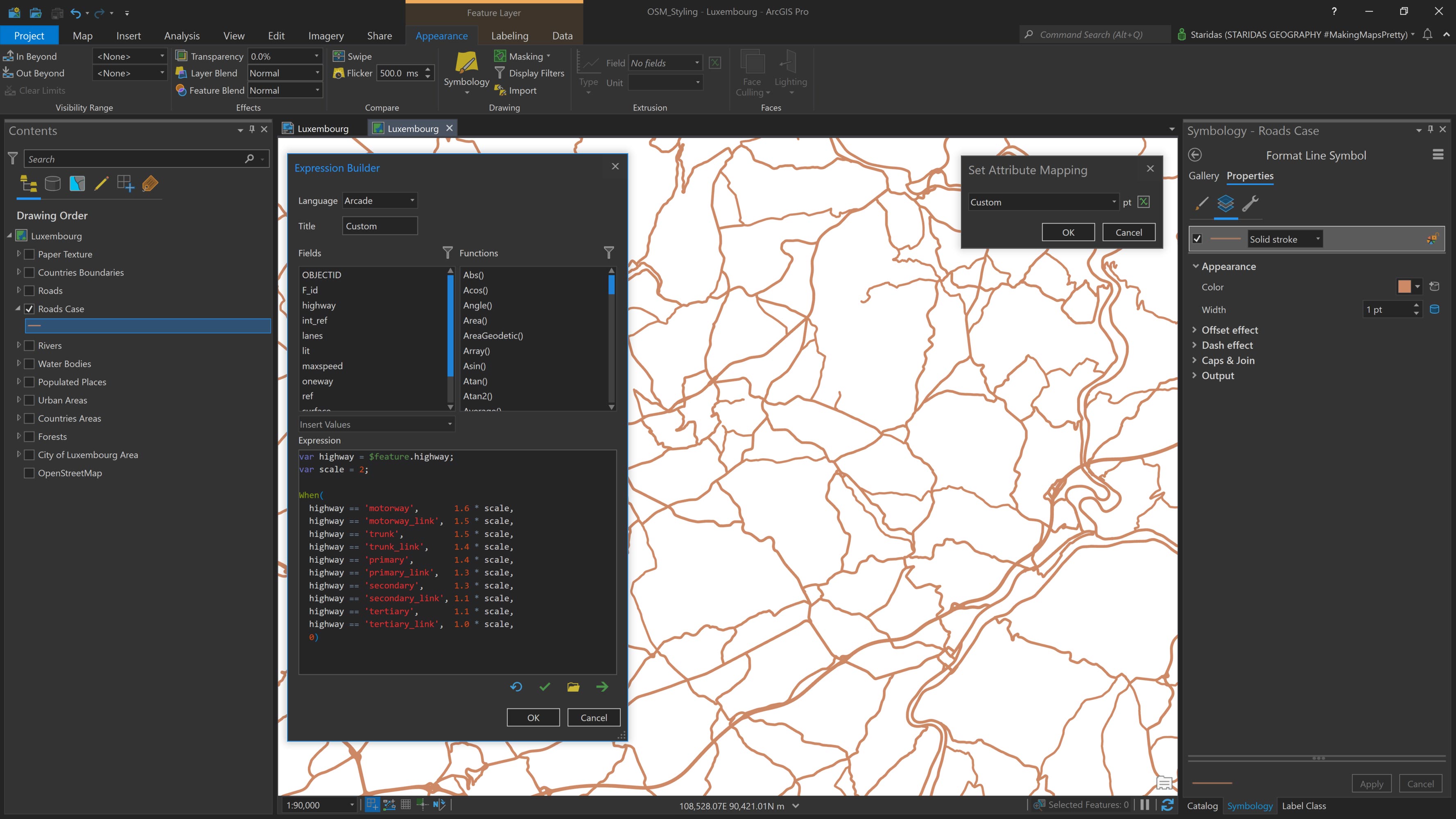Check the OpenStreetMap layer
Screen dimensions: 1456x819
click(x=29, y=473)
